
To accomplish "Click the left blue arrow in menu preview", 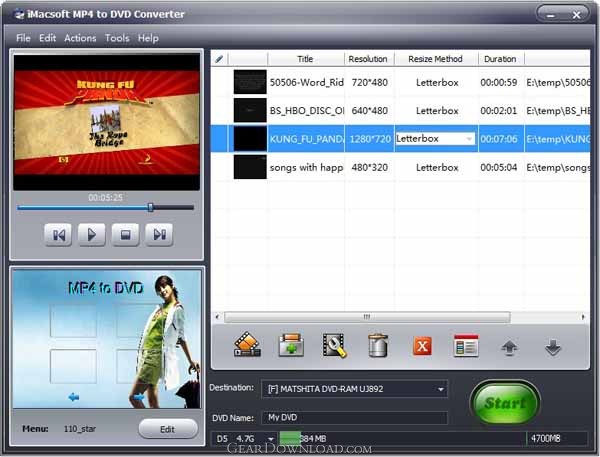I will click(73, 397).
